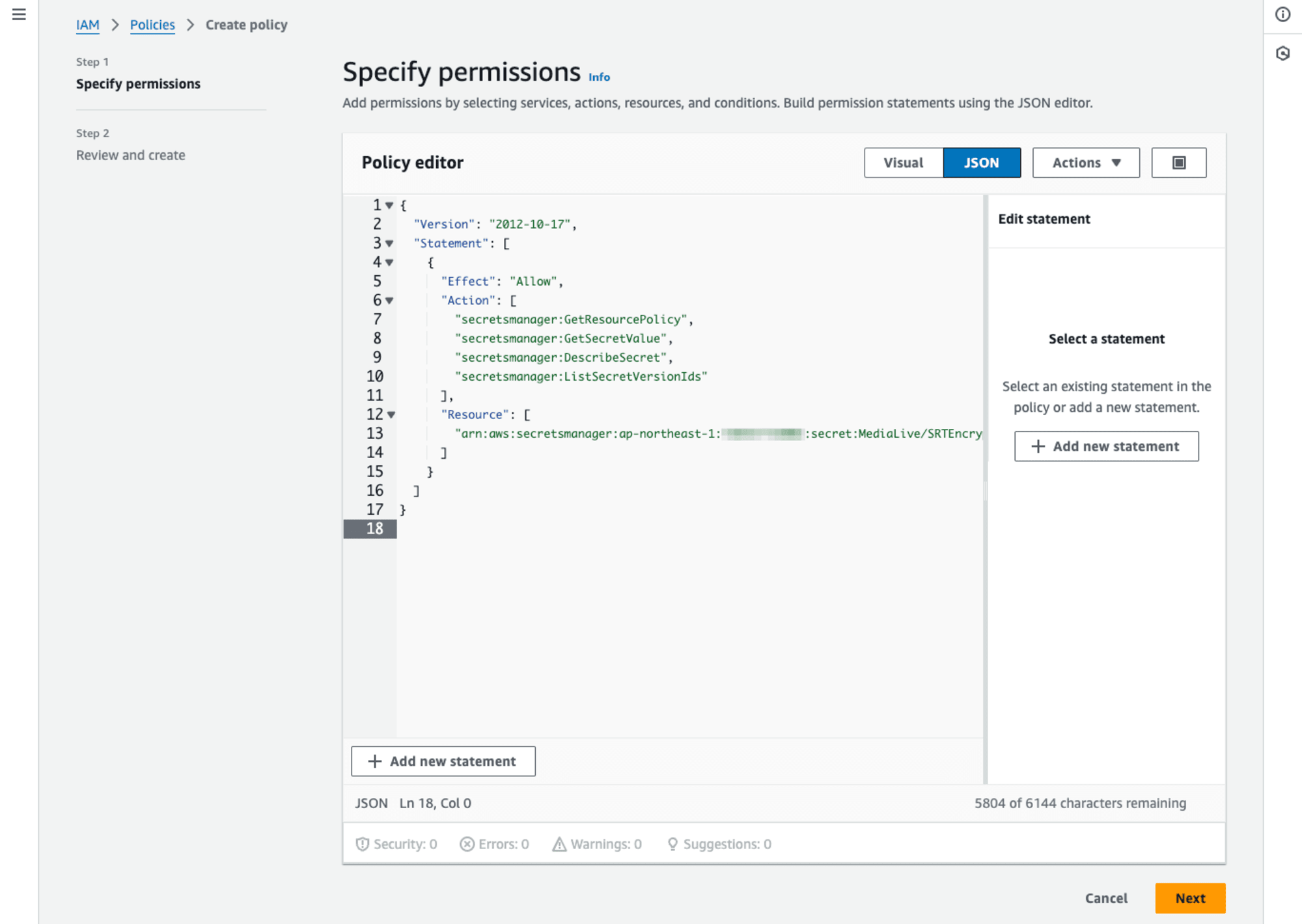Collapse the Statement fold arrow on line 3
Viewport: 1302px width, 924px height.
point(389,243)
